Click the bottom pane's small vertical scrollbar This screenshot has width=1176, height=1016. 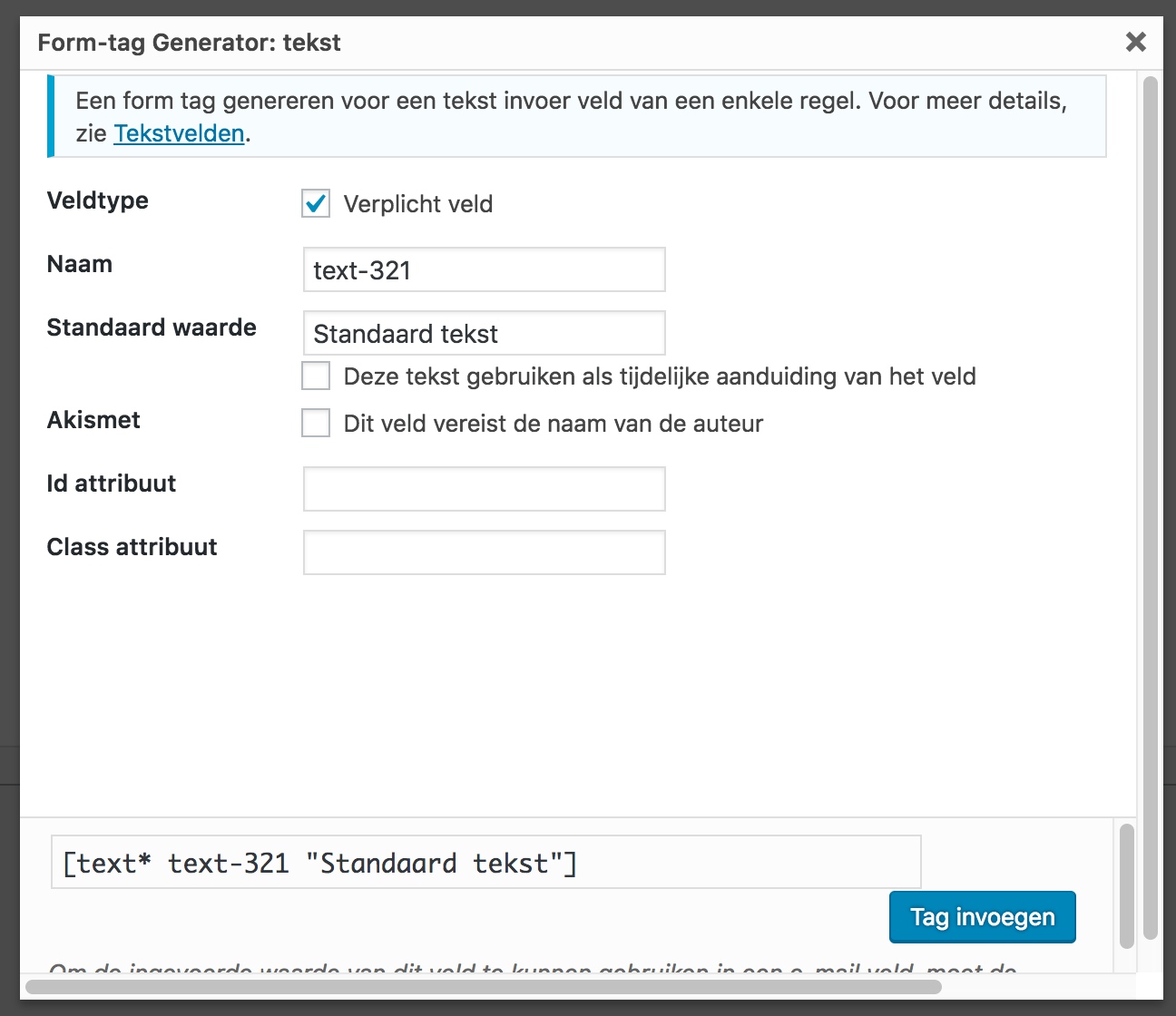(x=1127, y=885)
